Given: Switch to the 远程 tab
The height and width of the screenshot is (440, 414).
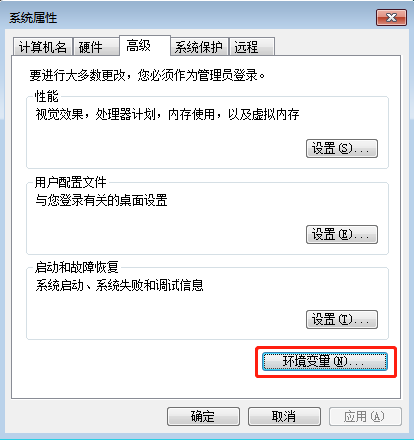Looking at the screenshot, I should 252,47.
